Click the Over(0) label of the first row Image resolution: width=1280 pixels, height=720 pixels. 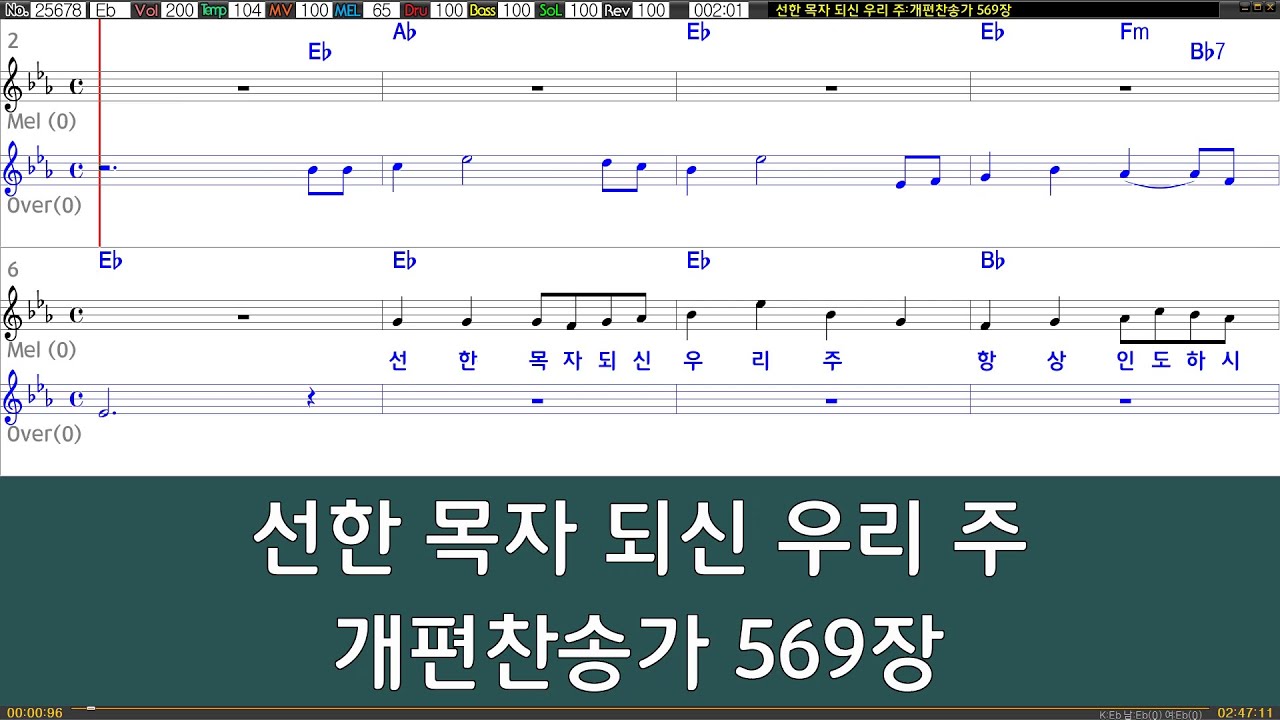click(x=44, y=206)
